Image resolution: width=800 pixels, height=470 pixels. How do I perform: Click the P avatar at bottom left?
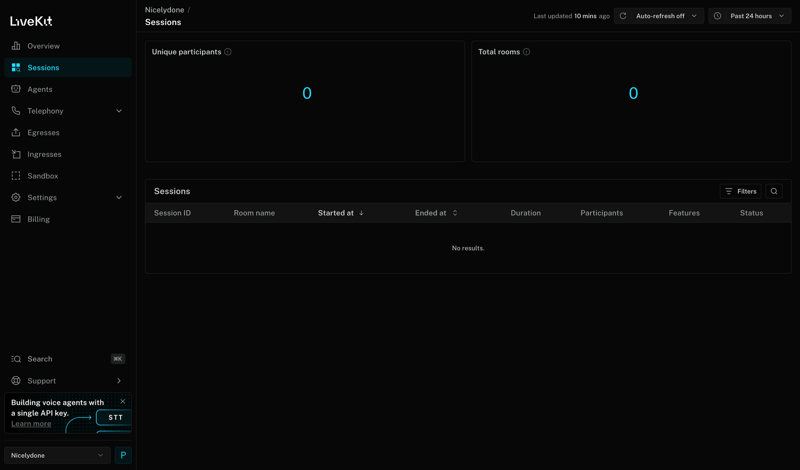[123, 455]
